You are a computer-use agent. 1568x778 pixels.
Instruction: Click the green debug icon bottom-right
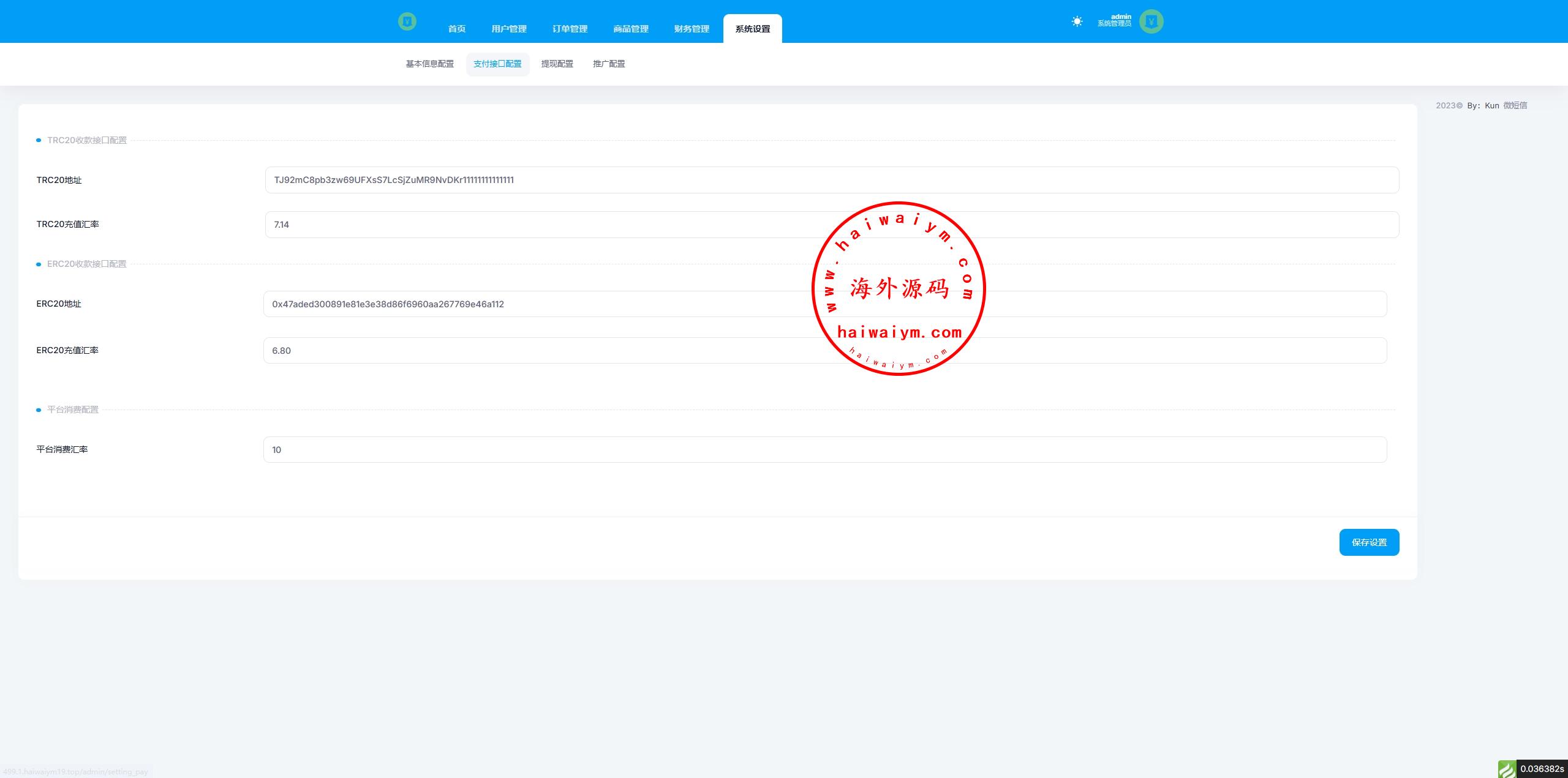[x=1506, y=769]
